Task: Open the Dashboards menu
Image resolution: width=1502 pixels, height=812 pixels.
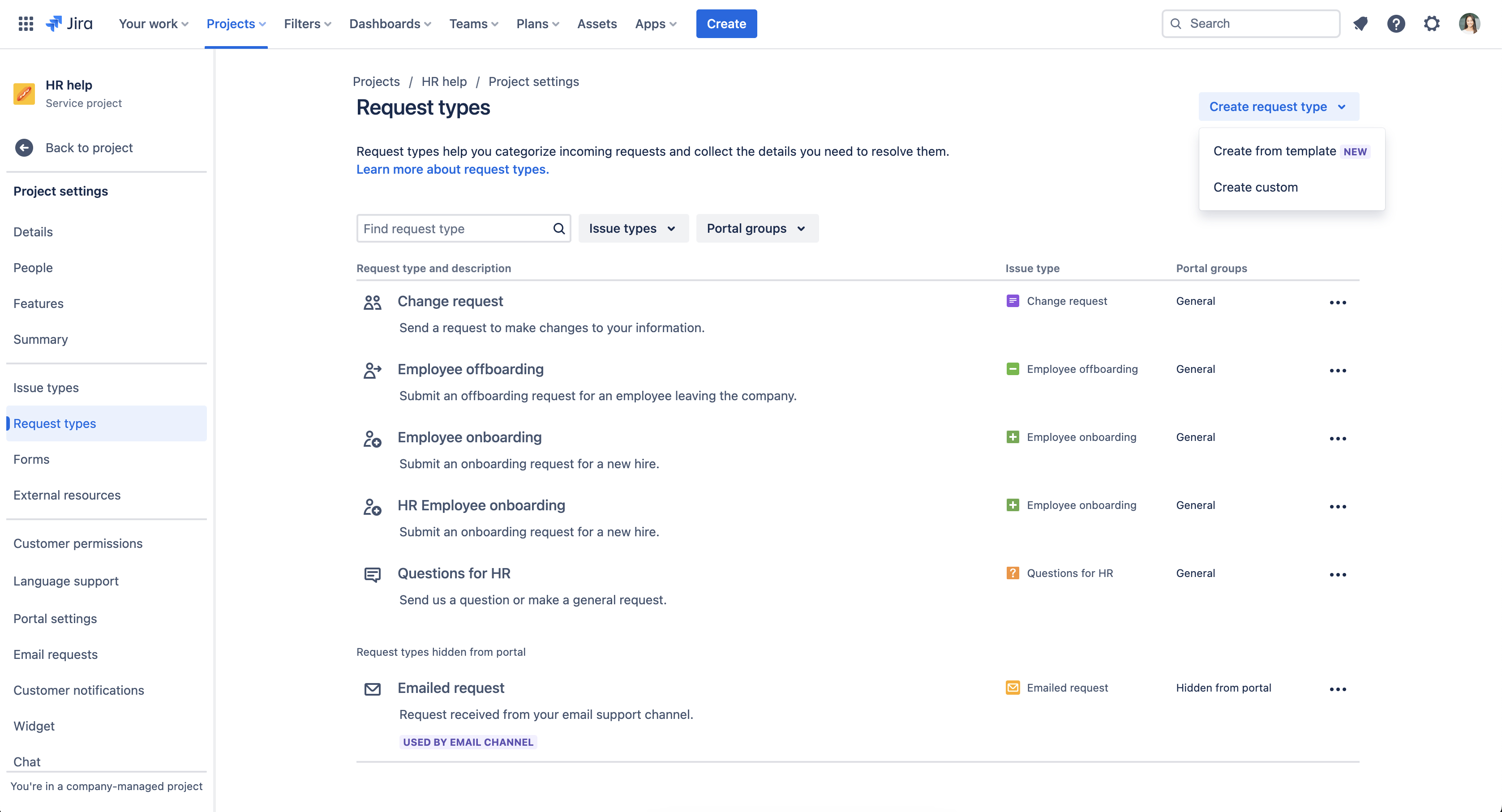Action: 390,24
